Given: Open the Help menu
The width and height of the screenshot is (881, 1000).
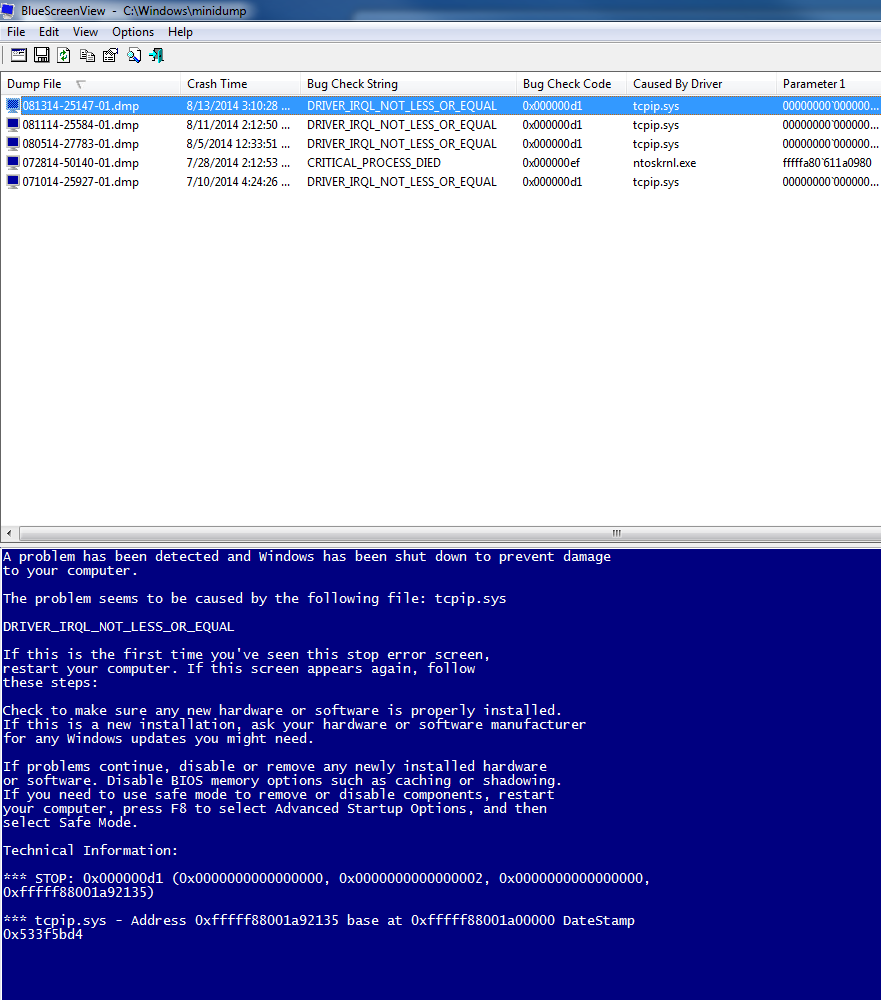Looking at the screenshot, I should click(x=180, y=32).
